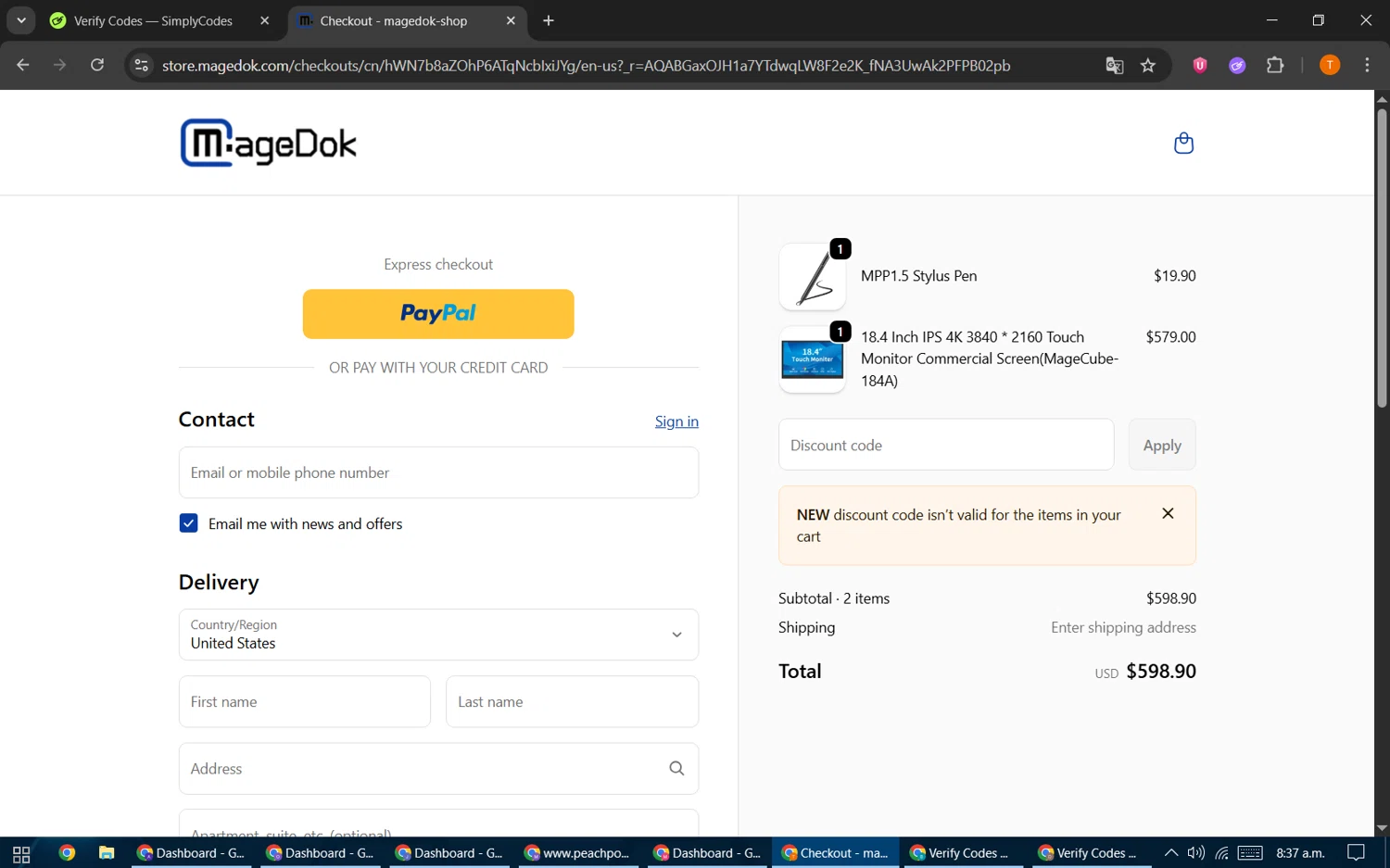Open File Explorer from the taskbar
1390x868 pixels.
point(107,853)
